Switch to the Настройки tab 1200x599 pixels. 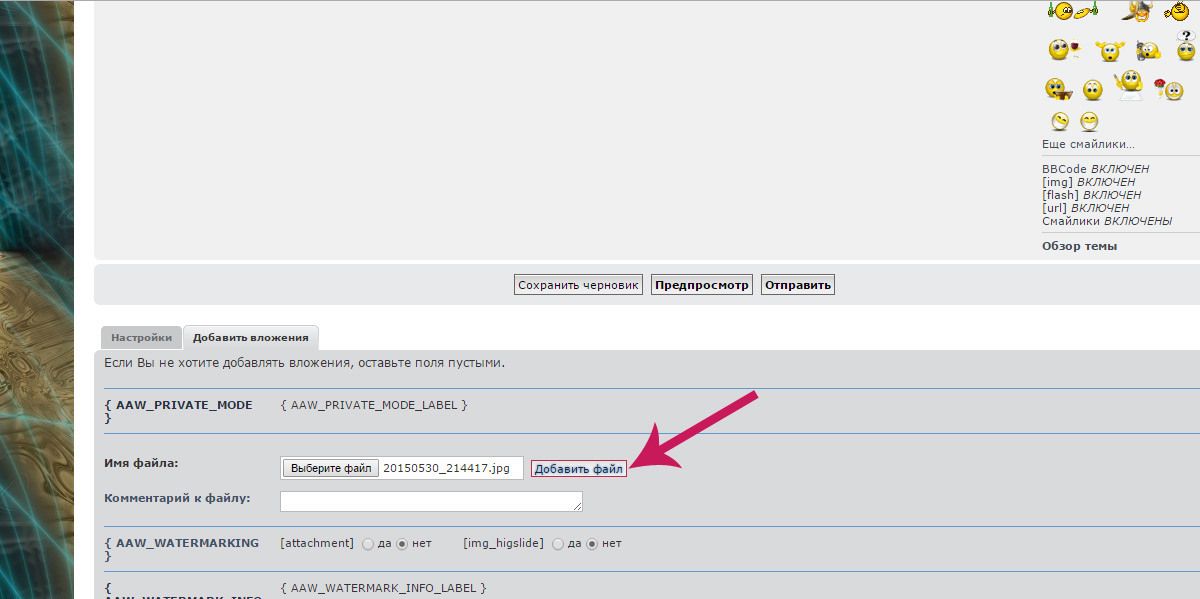[x=141, y=338]
